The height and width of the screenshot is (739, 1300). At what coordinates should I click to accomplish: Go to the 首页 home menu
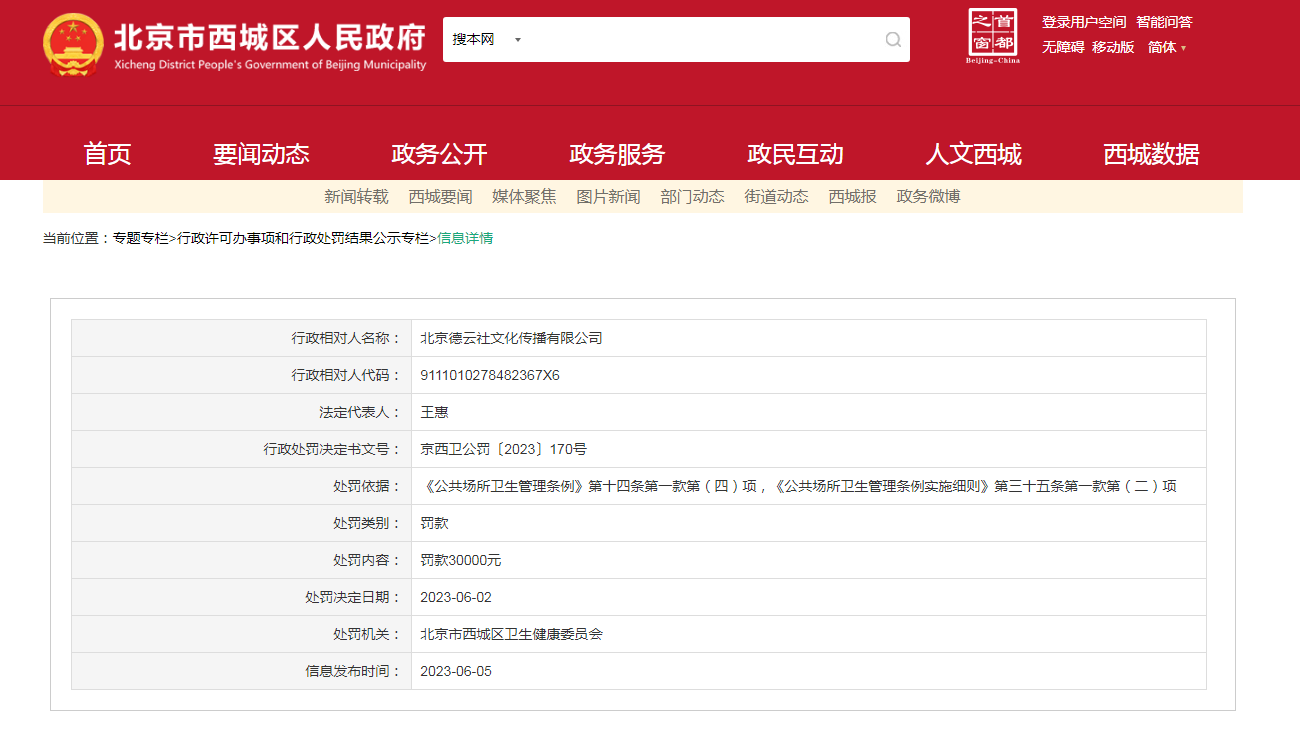click(107, 154)
